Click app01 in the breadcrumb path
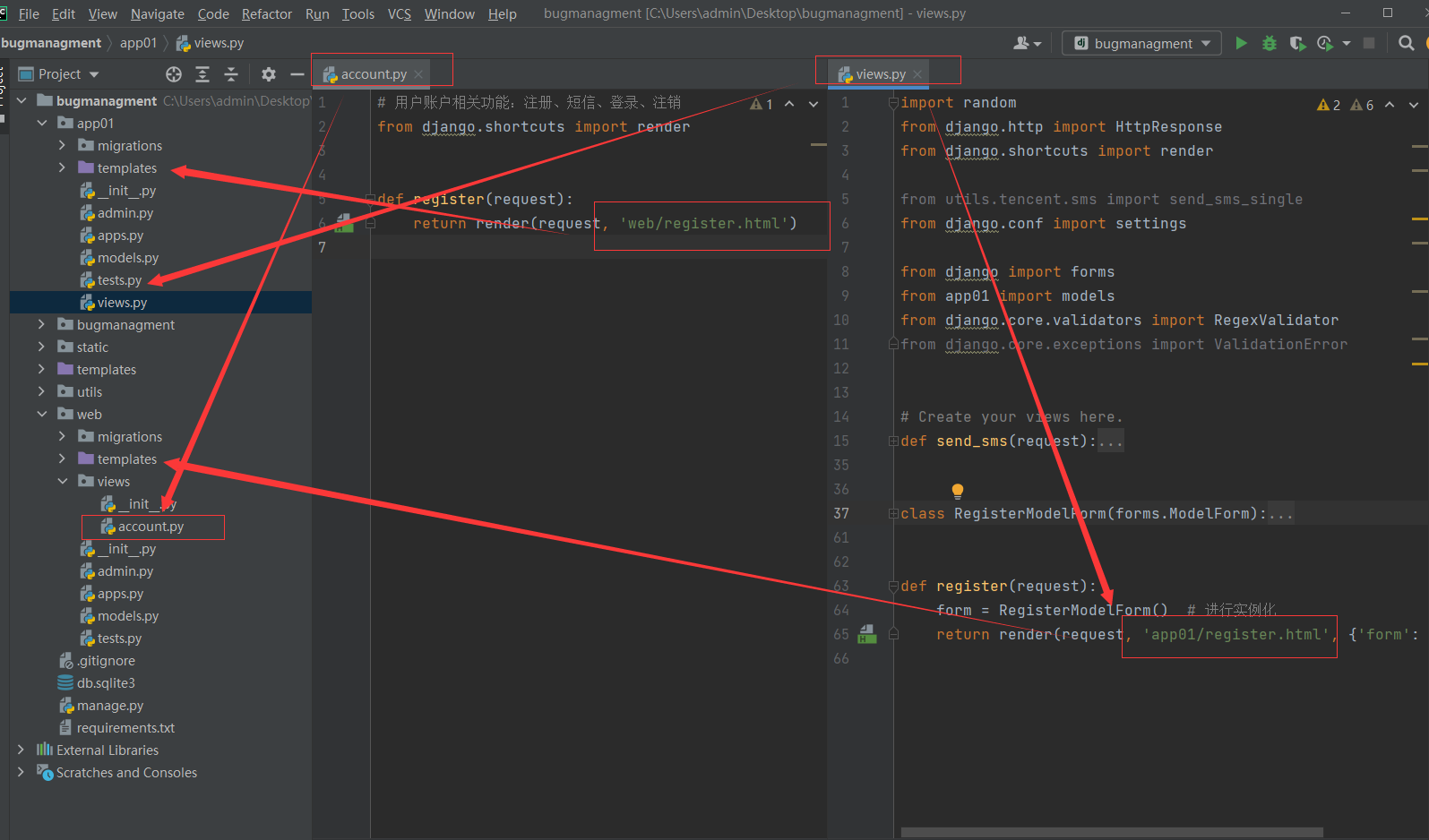This screenshot has width=1429, height=840. click(138, 43)
